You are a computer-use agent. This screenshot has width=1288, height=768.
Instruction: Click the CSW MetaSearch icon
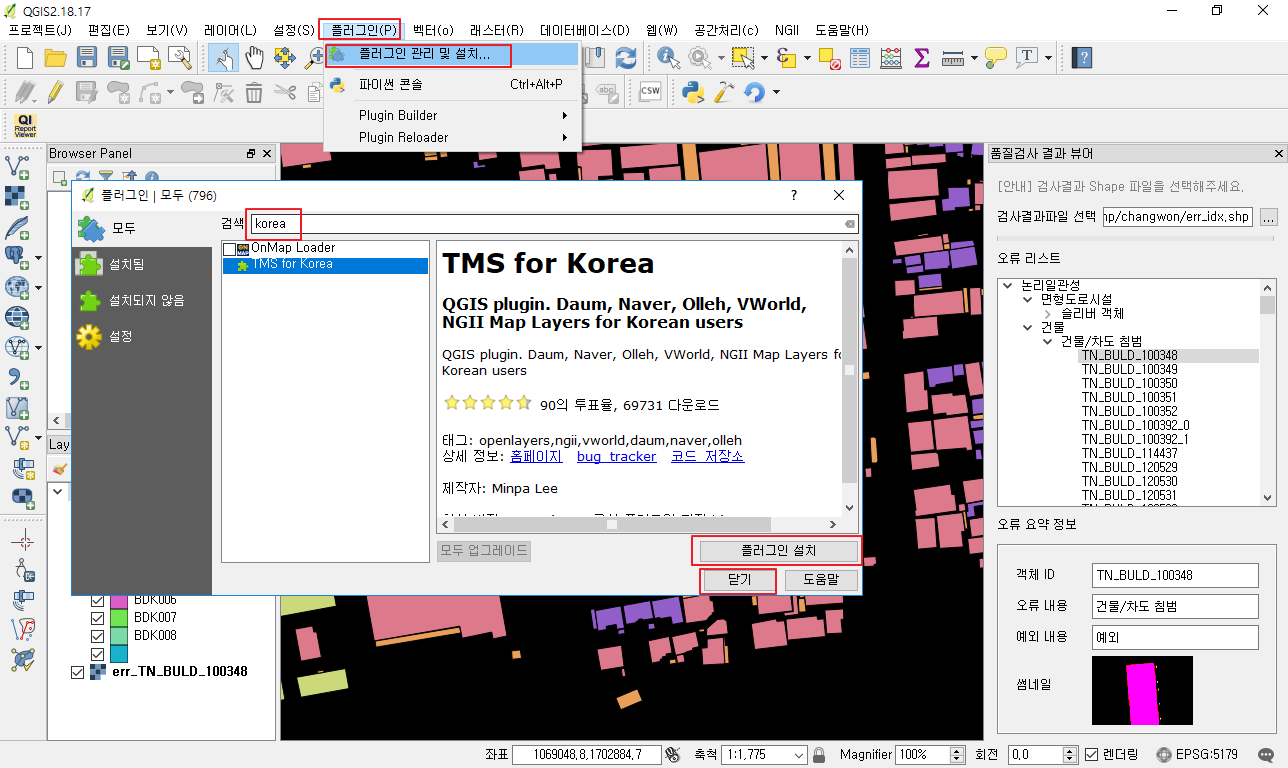click(649, 91)
